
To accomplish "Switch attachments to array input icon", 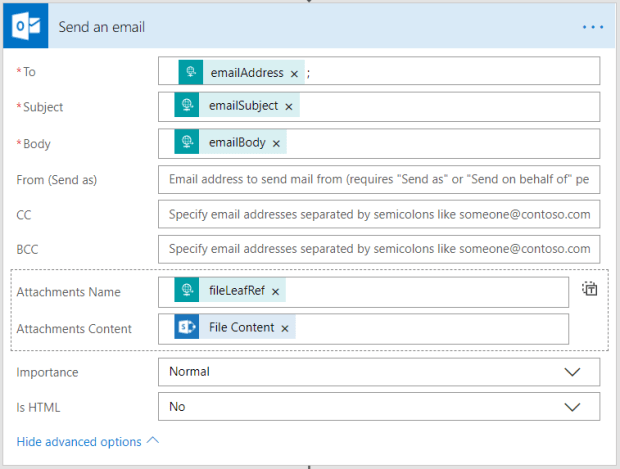I will 590,290.
